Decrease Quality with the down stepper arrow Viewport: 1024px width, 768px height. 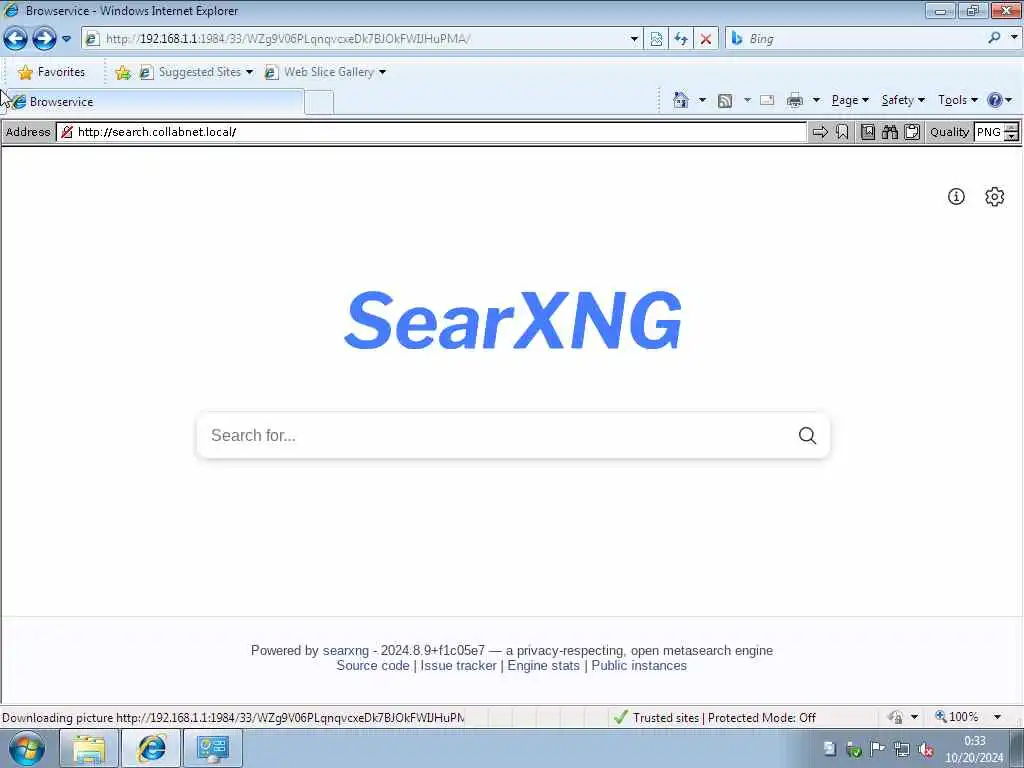click(1012, 136)
